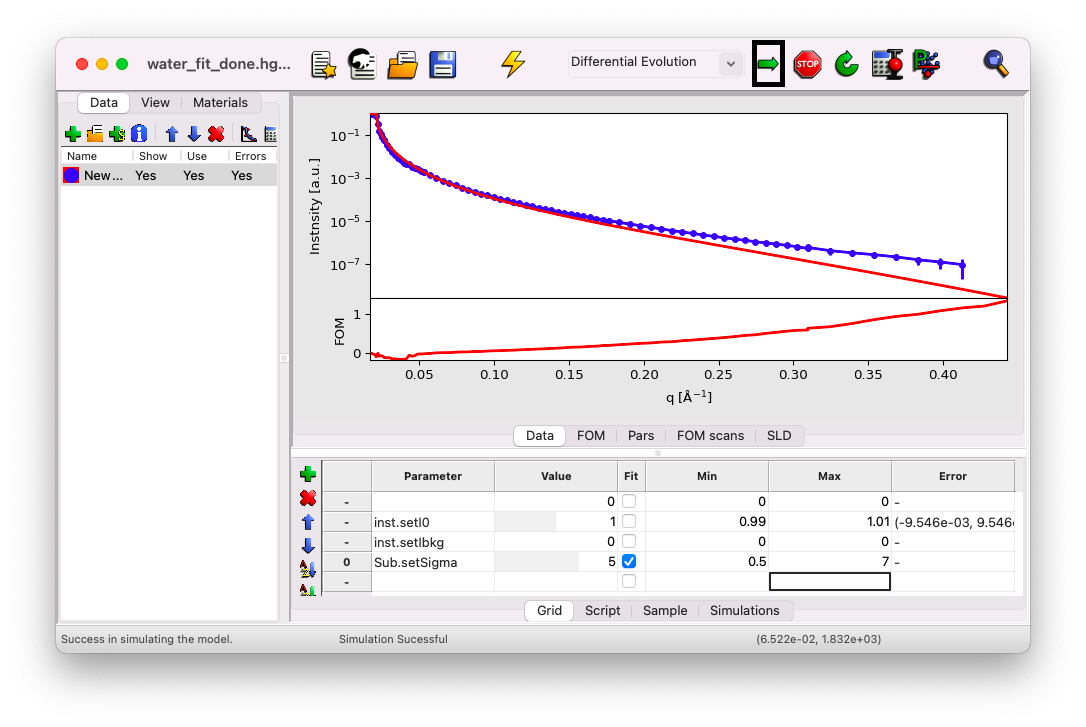Uncheck the Fit checkbox for Sub.setSigma
Viewport: 1086px width, 727px height.
[629, 562]
